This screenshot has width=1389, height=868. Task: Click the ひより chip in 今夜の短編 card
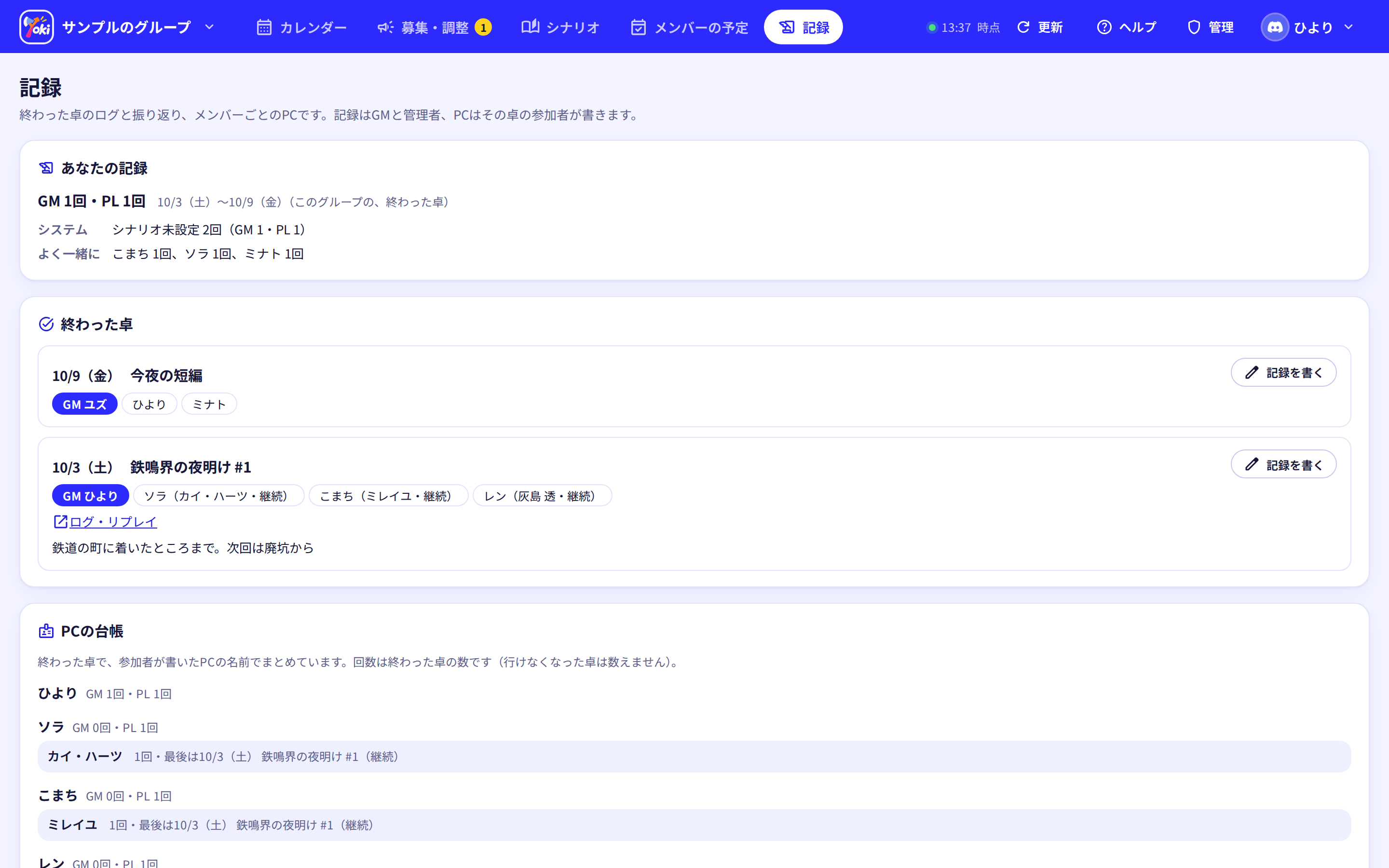pos(149,404)
